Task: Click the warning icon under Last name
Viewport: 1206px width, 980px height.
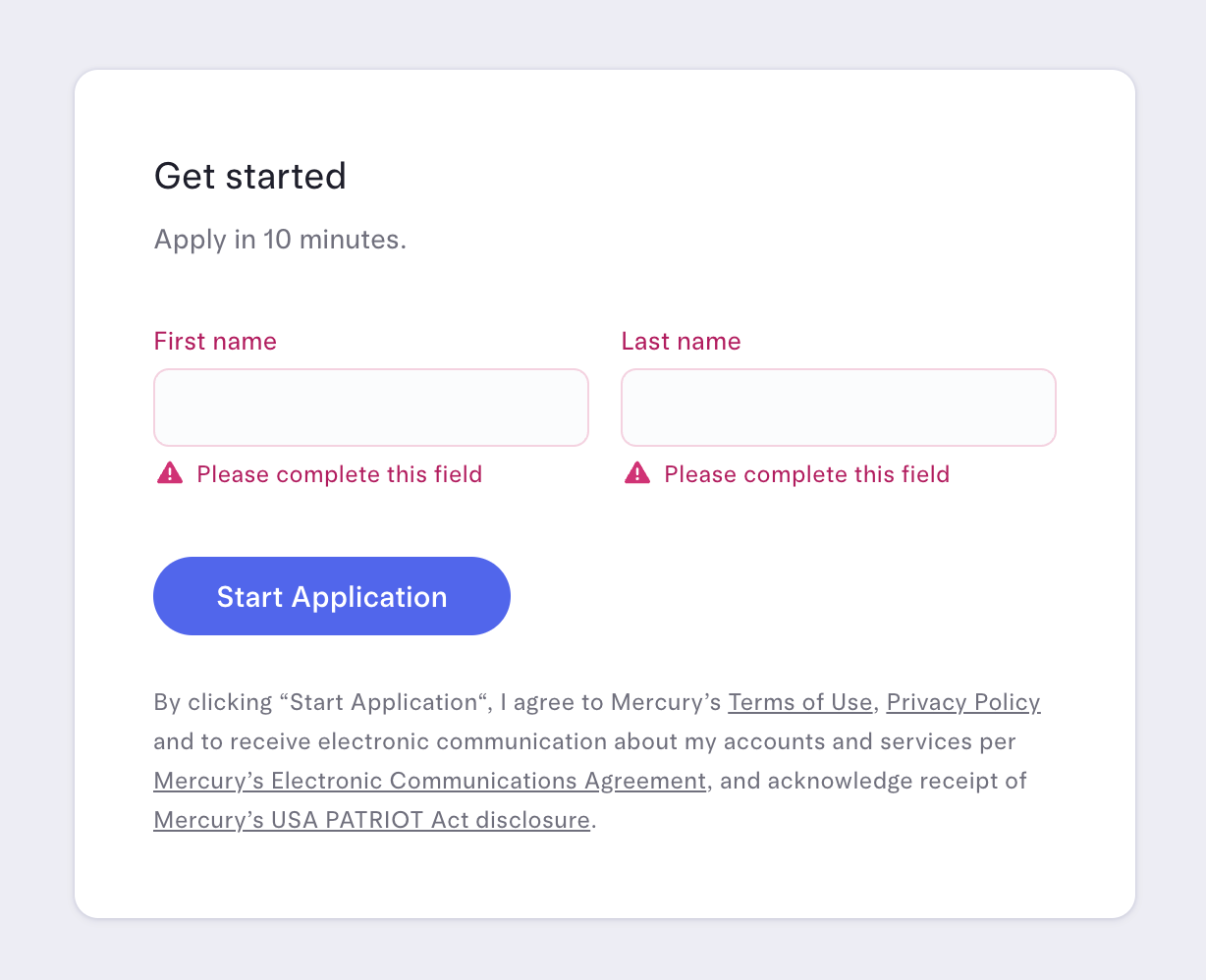Action: tap(637, 473)
